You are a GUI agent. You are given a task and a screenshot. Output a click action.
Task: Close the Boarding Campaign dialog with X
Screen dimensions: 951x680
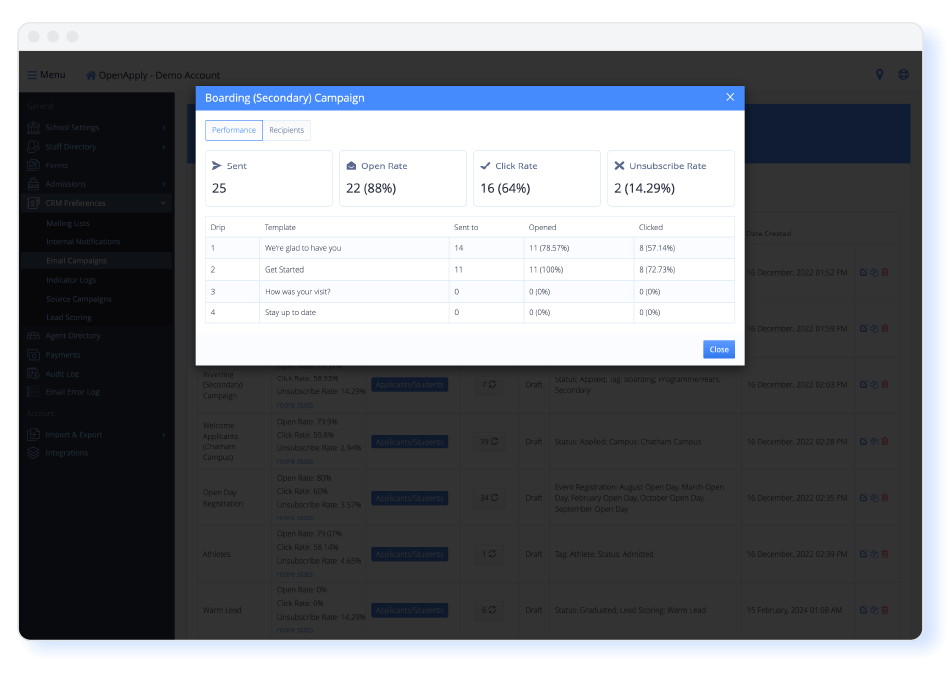tap(730, 97)
